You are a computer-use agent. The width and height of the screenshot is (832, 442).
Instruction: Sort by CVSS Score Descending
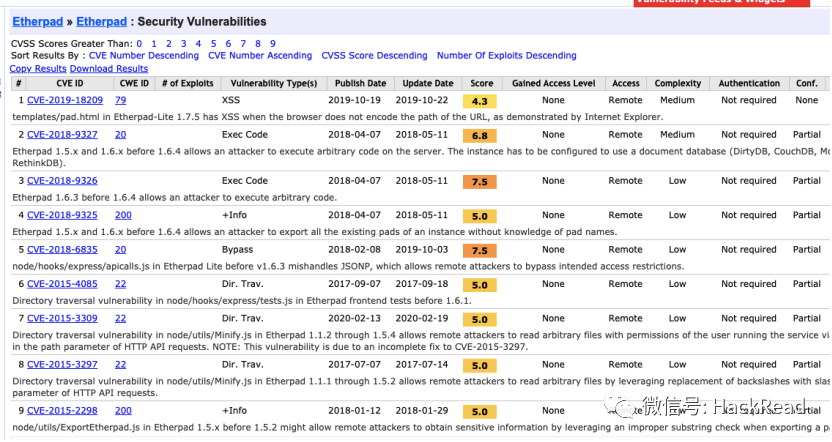pyautogui.click(x=374, y=55)
